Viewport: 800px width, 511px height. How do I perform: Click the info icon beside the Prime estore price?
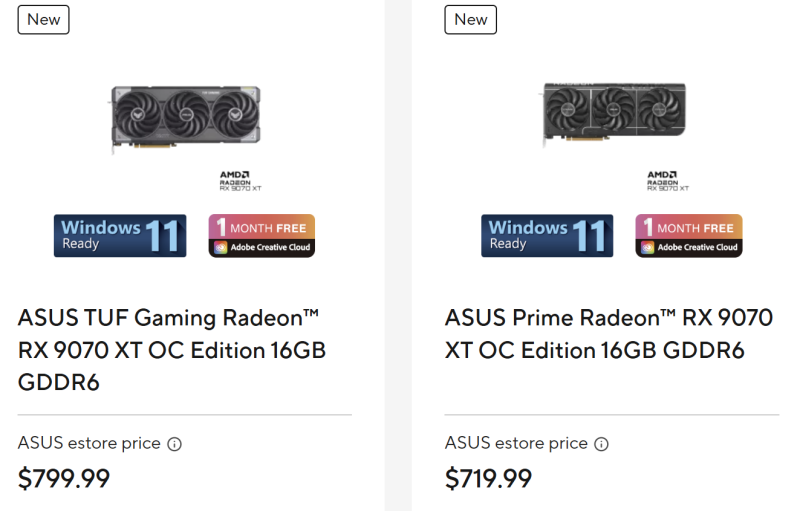[x=601, y=444]
